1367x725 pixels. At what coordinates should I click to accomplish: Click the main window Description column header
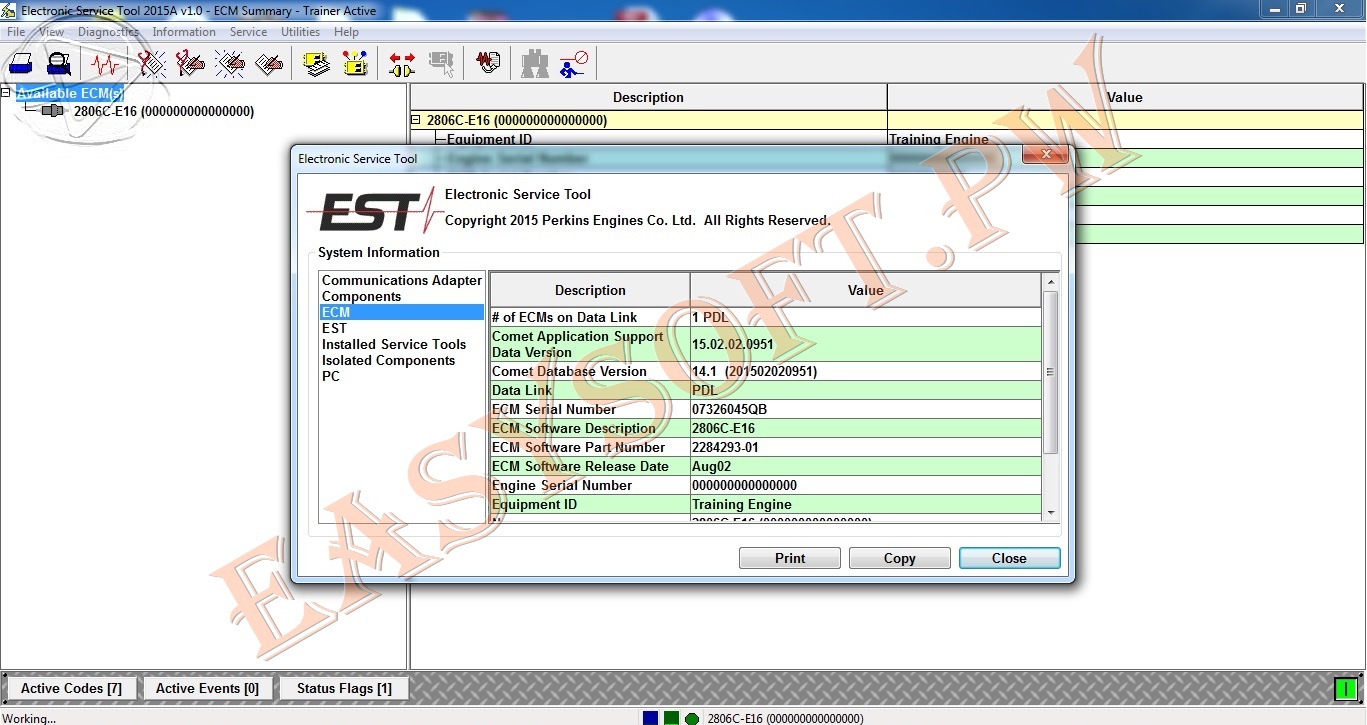coord(648,97)
